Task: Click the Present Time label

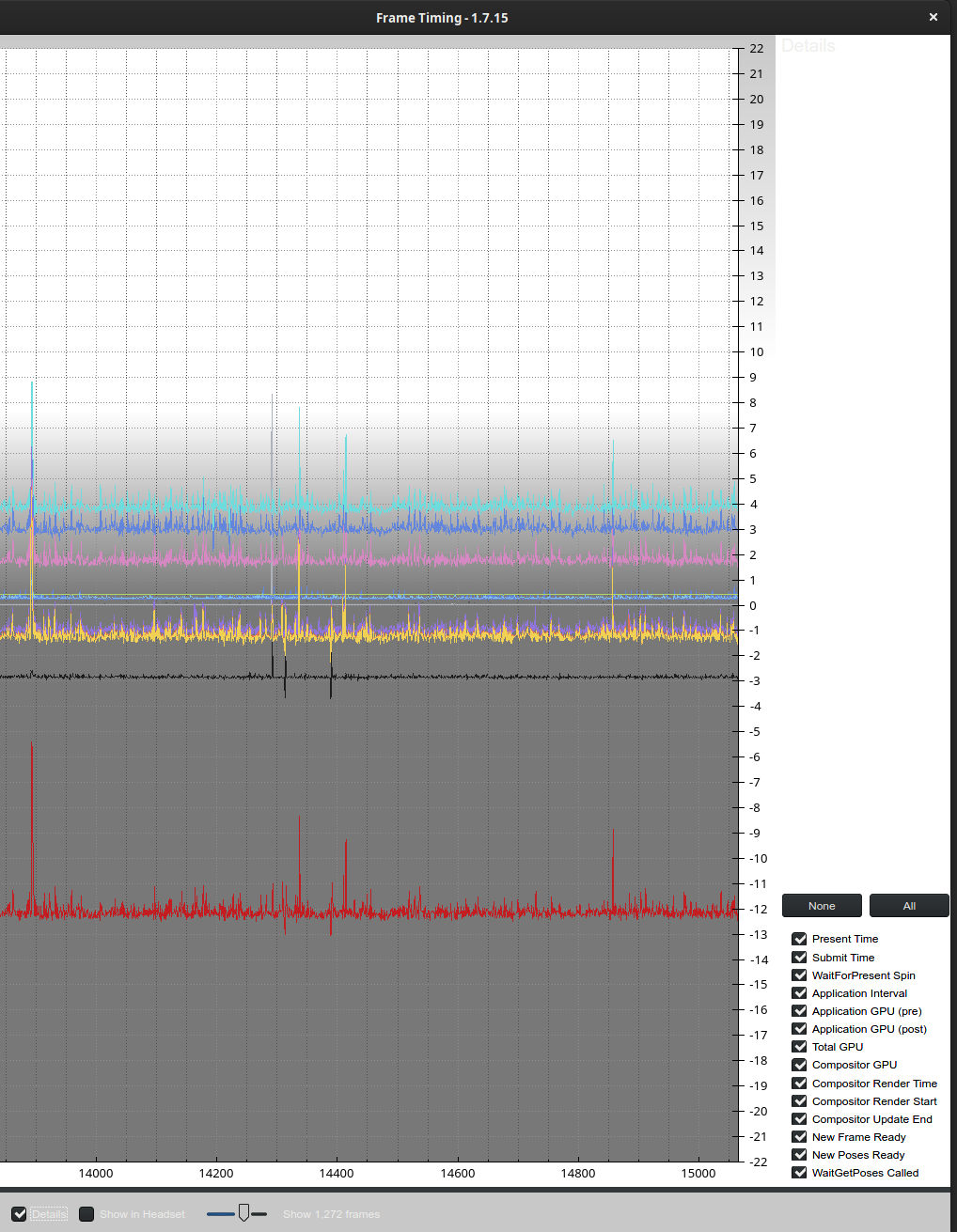Action: (x=845, y=939)
